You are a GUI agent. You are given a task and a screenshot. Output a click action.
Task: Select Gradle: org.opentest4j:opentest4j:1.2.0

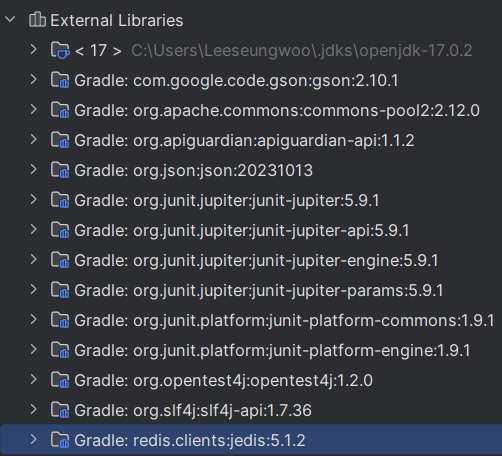point(224,381)
